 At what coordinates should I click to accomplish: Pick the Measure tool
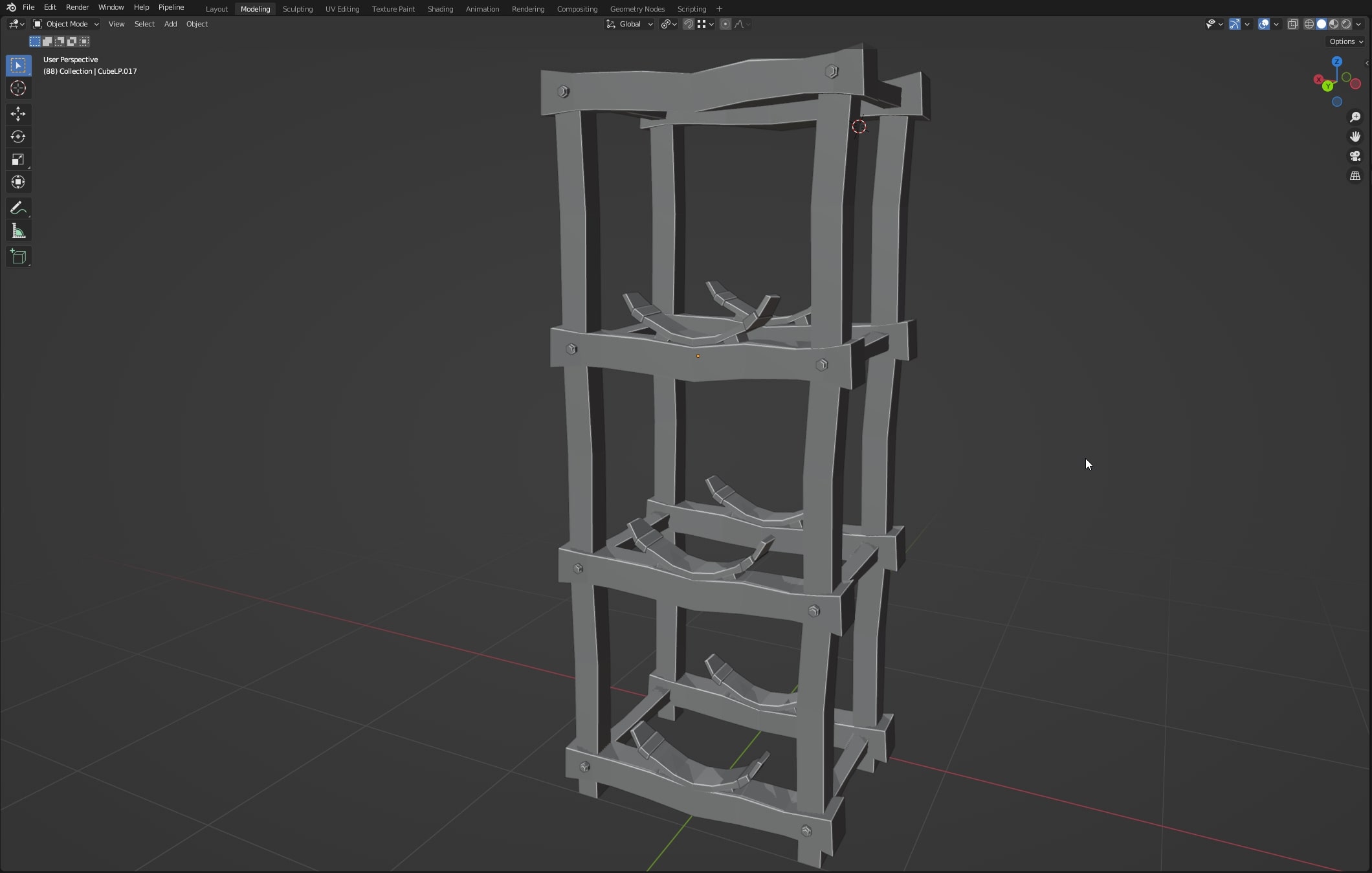point(18,232)
